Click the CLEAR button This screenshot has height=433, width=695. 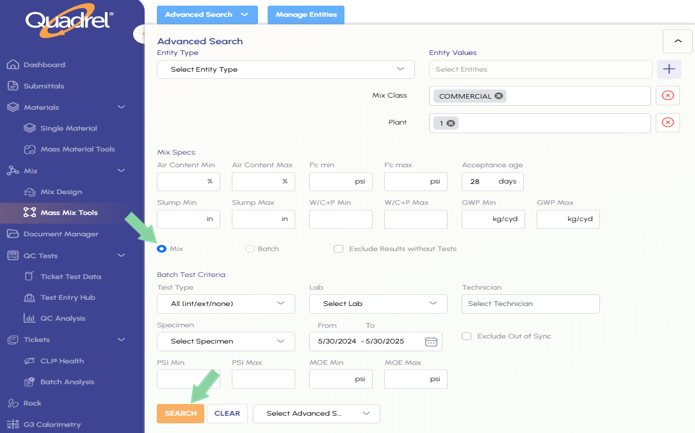pos(227,413)
